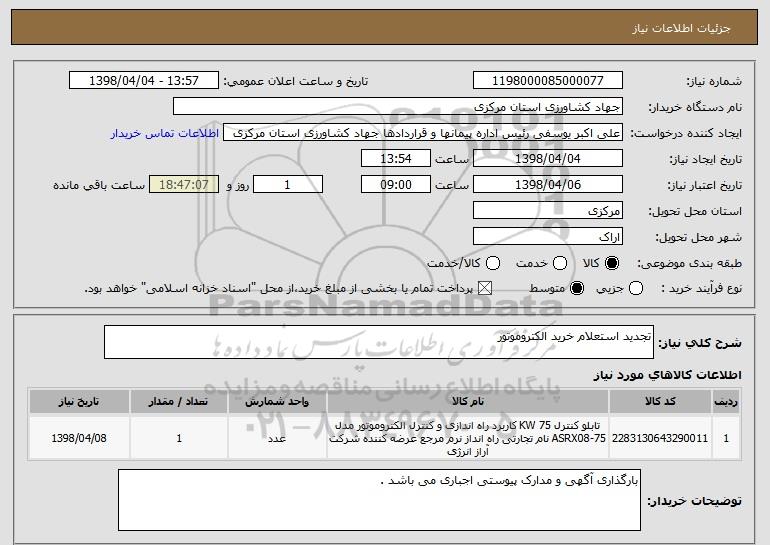Click the نام کالا column header
This screenshot has width=770, height=545.
point(468,402)
